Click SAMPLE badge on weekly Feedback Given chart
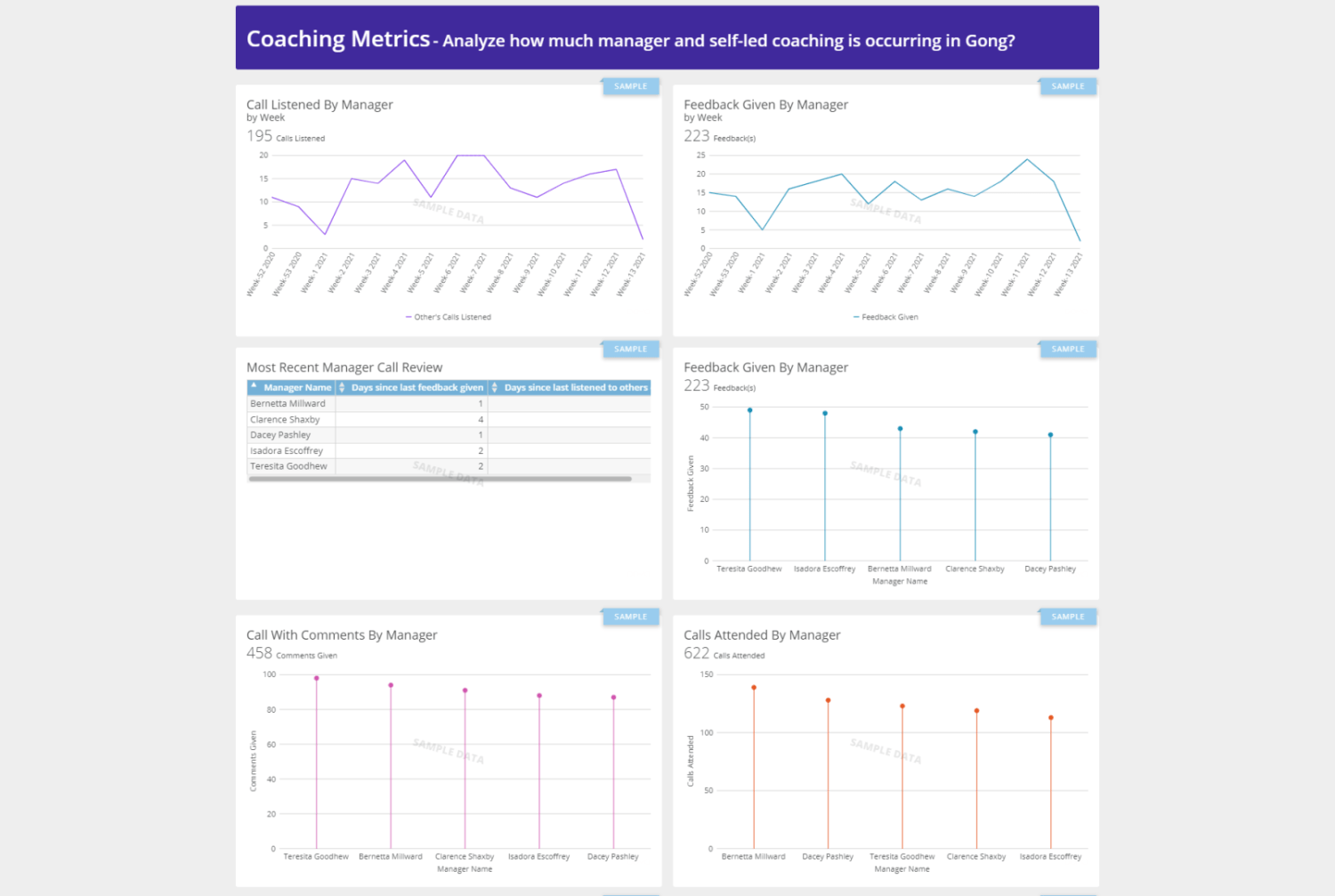Screen dimensions: 1335x896 pos(1067,86)
